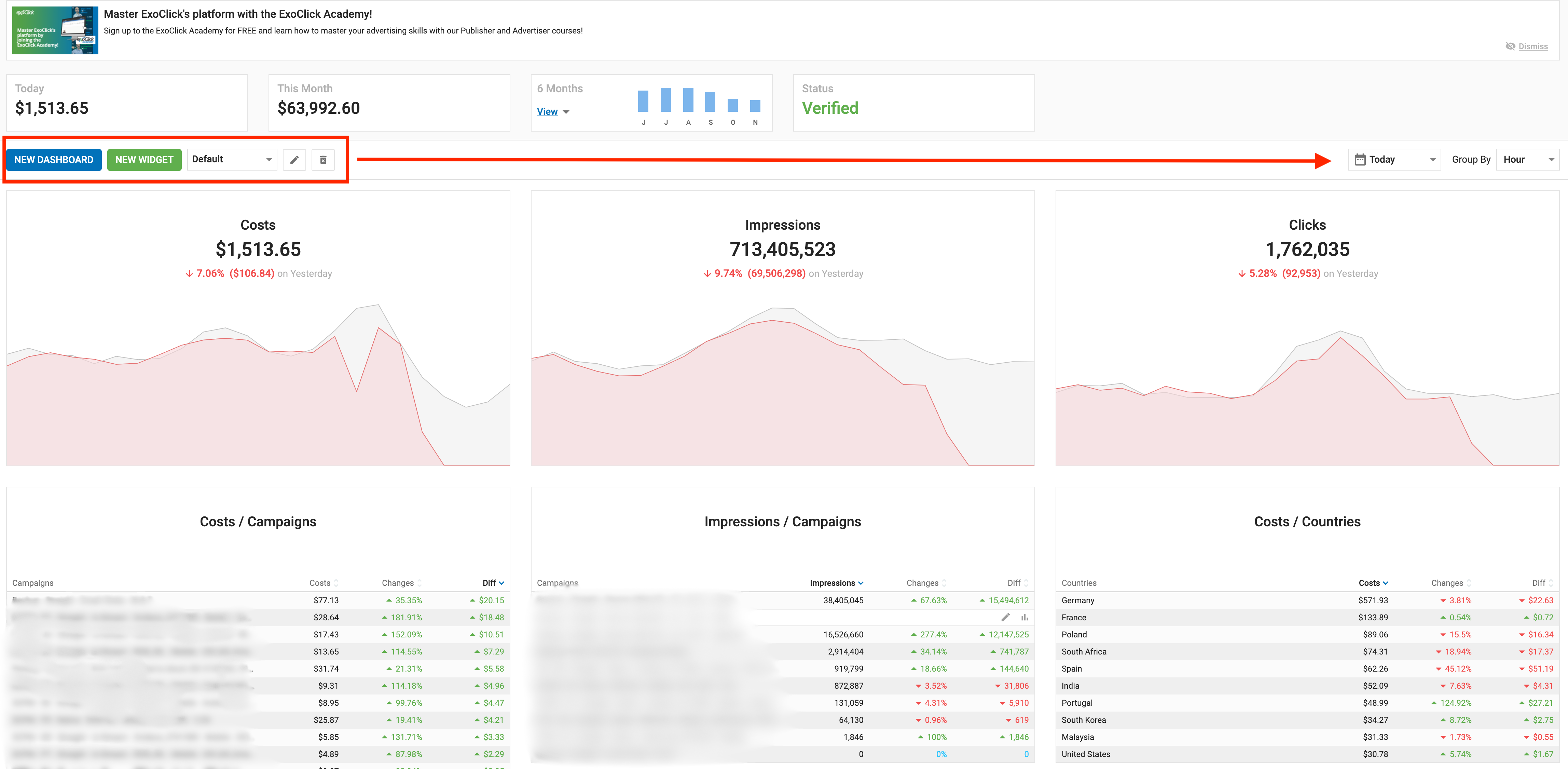Dismiss the ExoClick Academy banner
This screenshot has height=769, width=1568.
[x=1533, y=46]
